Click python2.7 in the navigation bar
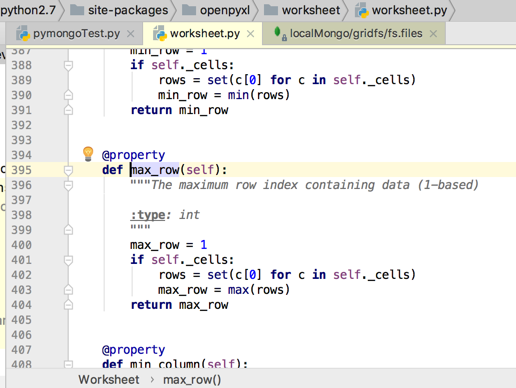This screenshot has height=388, width=516. [28, 10]
